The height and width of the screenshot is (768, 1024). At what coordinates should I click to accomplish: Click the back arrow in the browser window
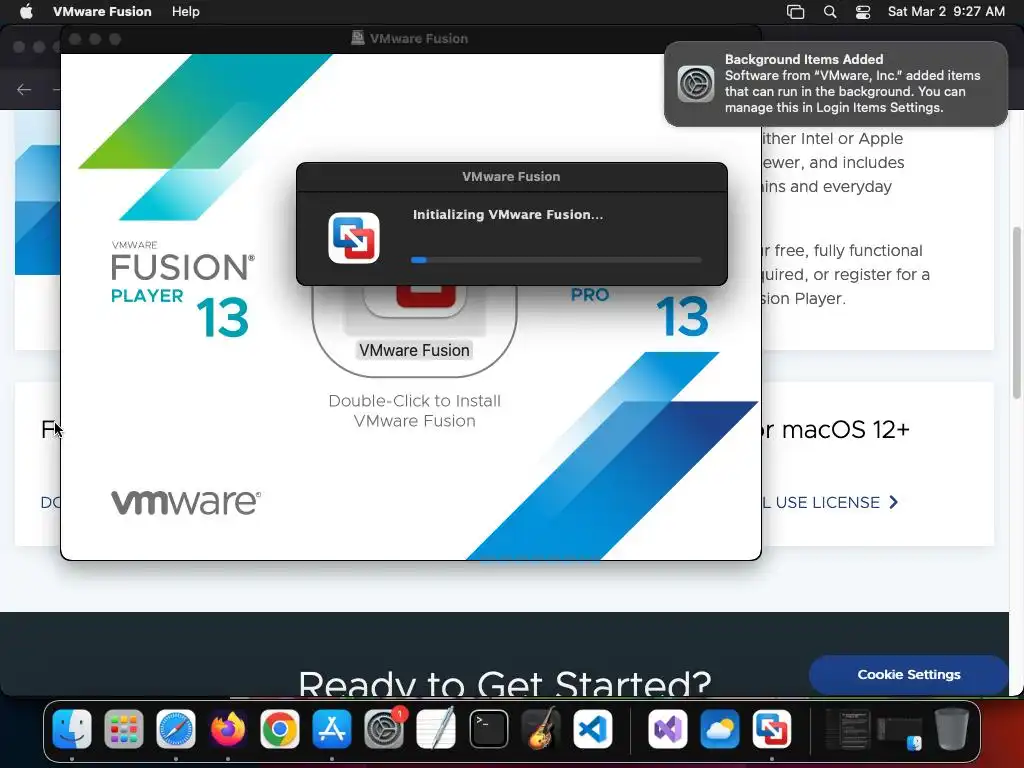point(24,89)
